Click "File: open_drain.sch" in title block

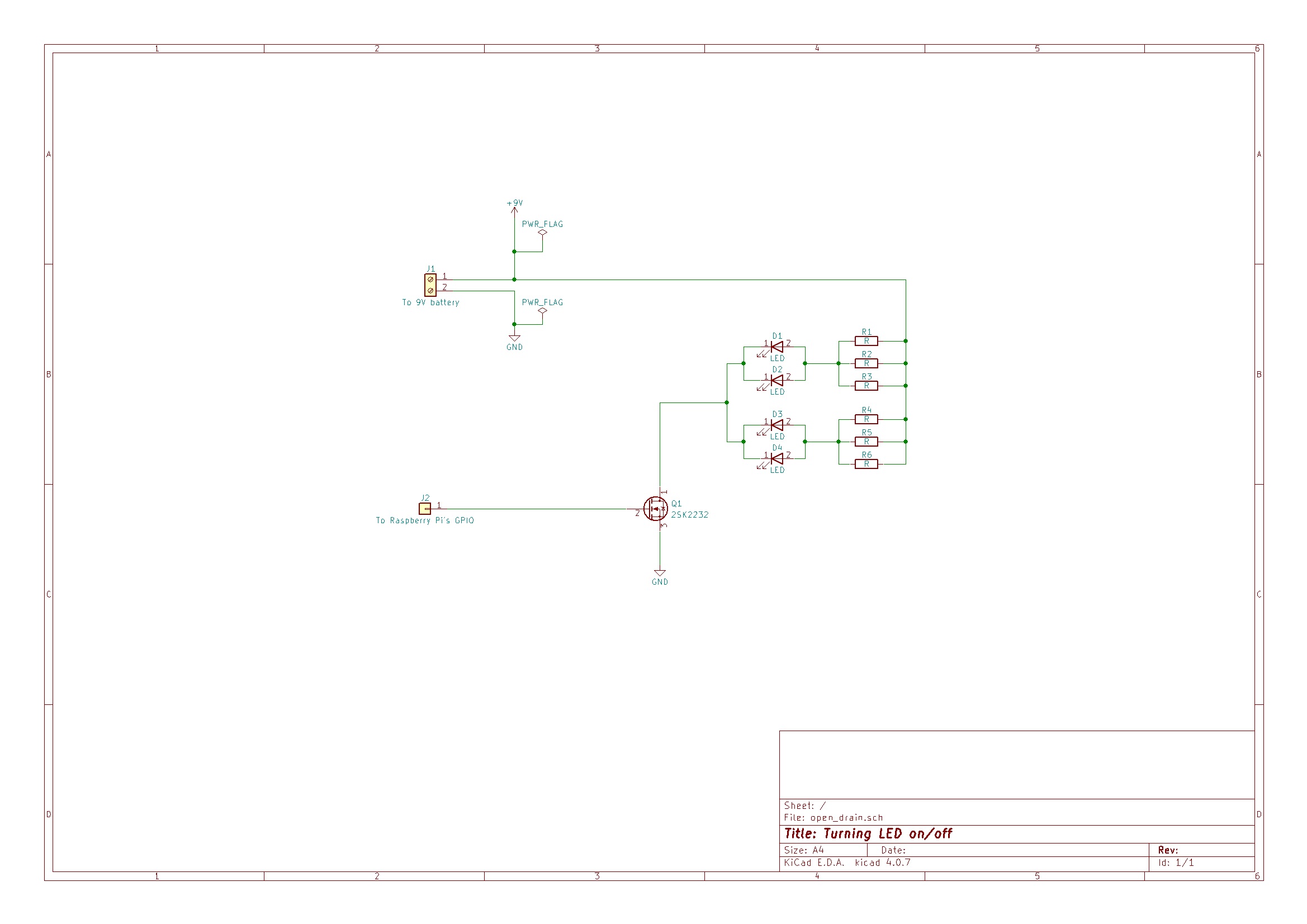834,818
